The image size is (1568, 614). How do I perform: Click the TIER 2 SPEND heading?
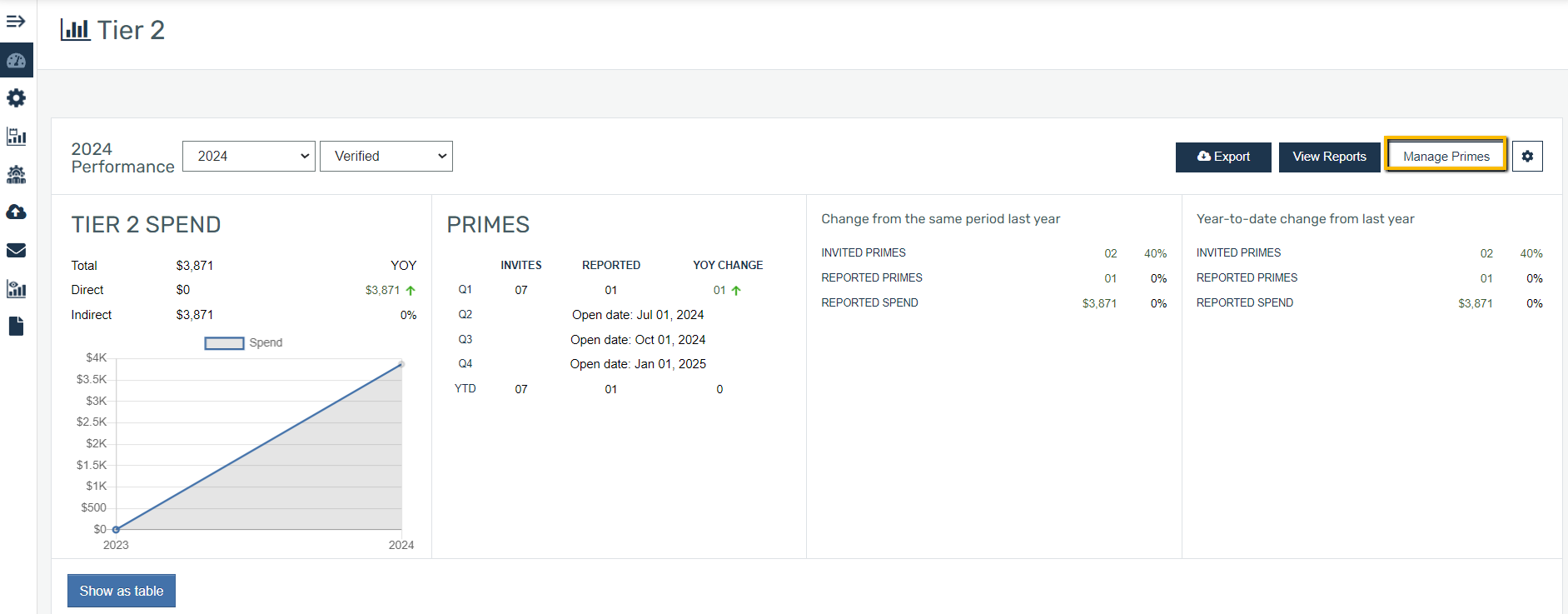coord(147,225)
